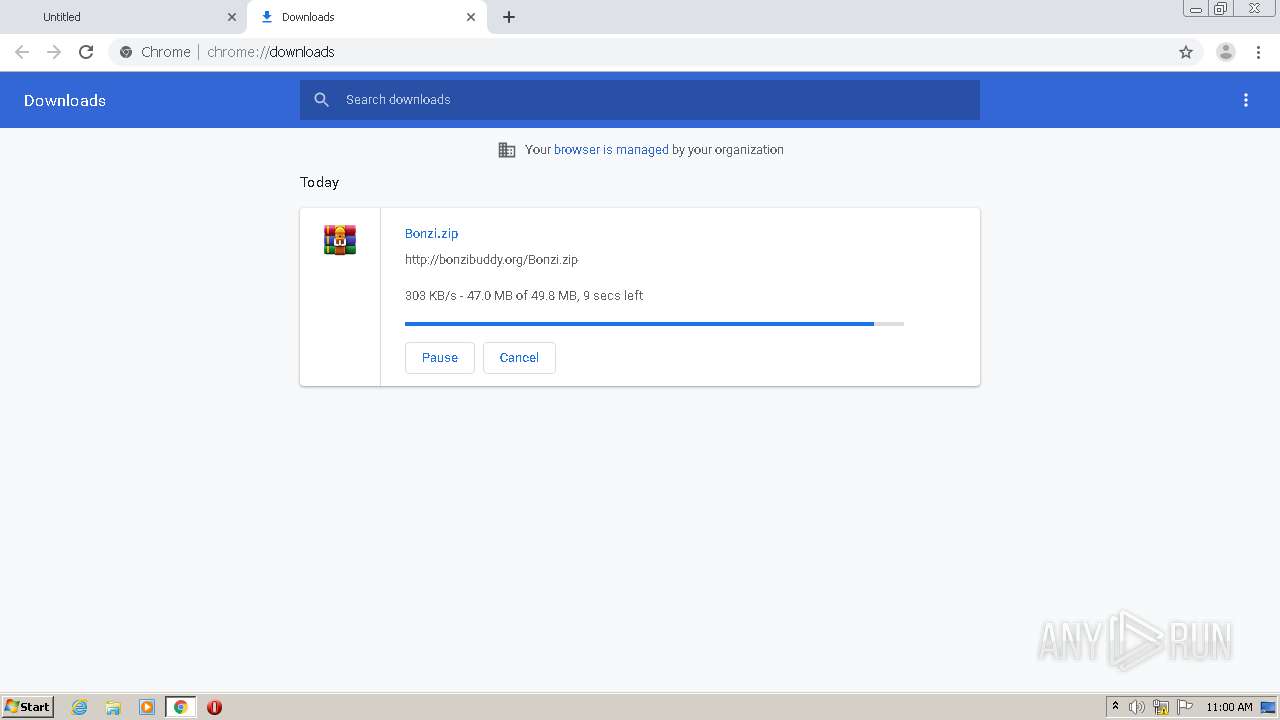Open the Chrome three-dot menu
This screenshot has width=1280, height=720.
(1258, 52)
